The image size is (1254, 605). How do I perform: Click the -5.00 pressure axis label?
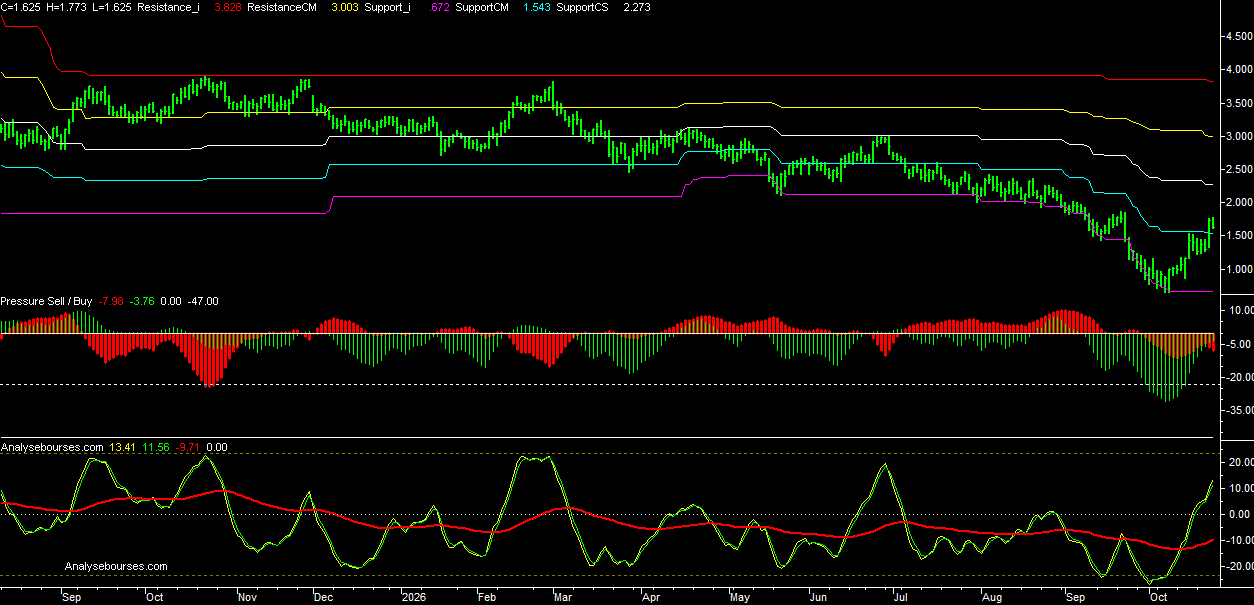[1240, 345]
